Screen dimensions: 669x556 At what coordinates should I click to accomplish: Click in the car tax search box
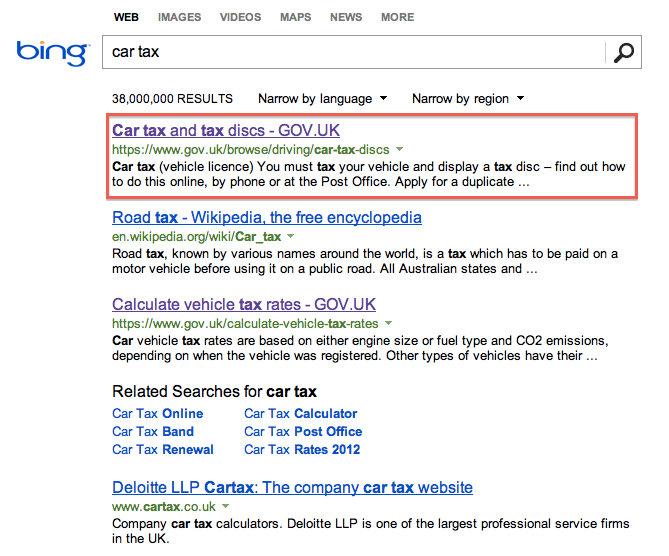click(353, 52)
